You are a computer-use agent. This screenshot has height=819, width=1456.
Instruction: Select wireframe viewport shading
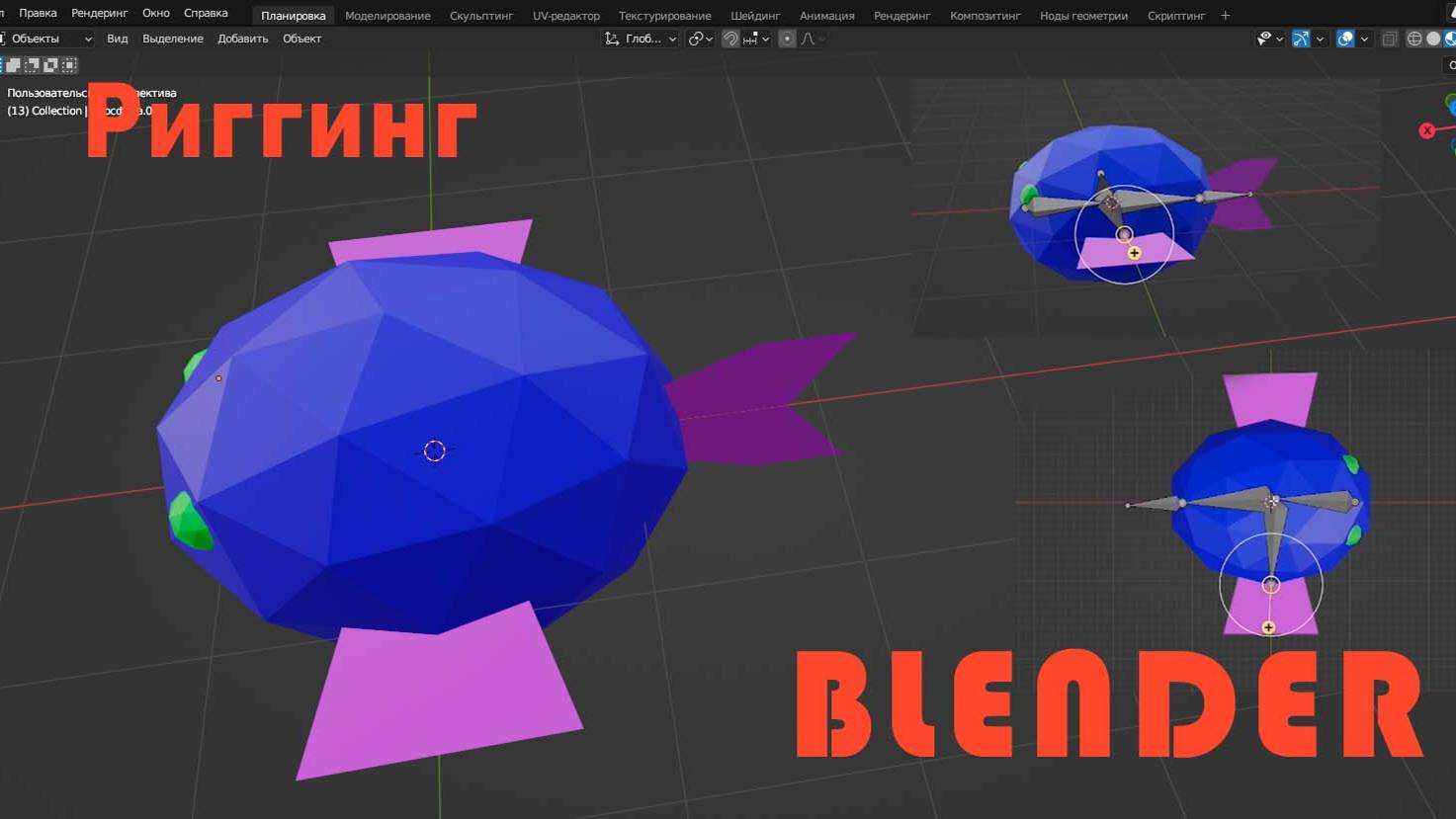tap(1414, 39)
